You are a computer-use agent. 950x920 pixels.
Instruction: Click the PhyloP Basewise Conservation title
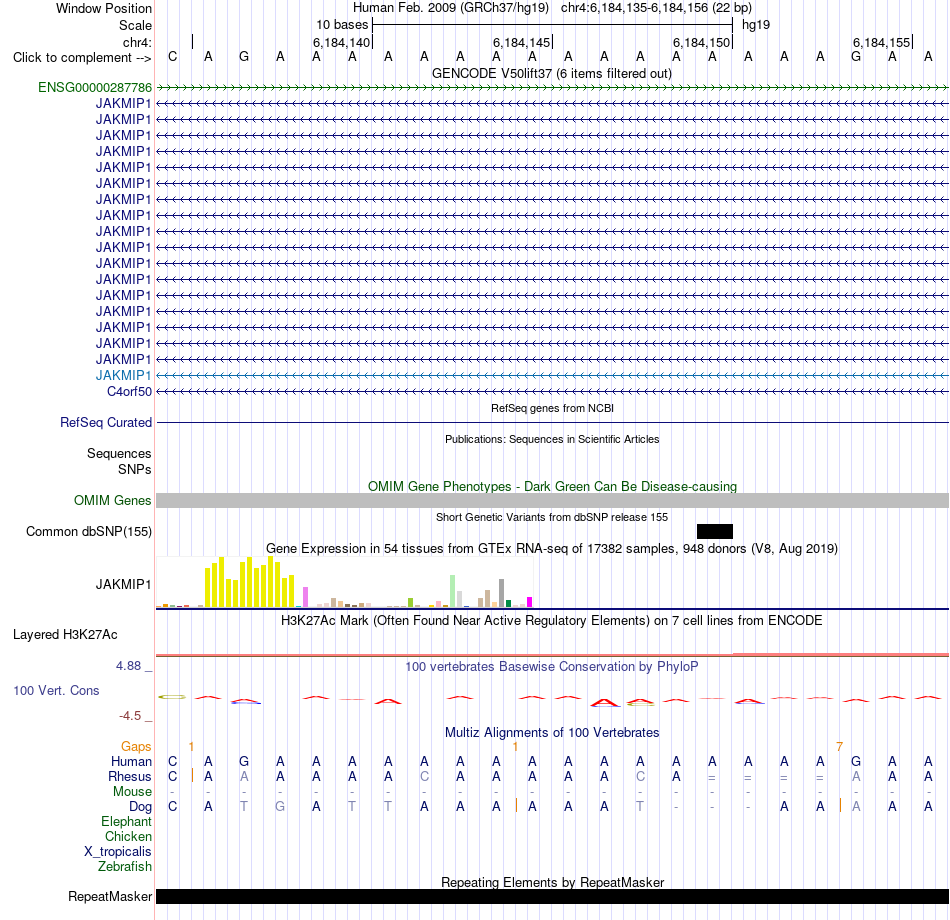[551, 667]
